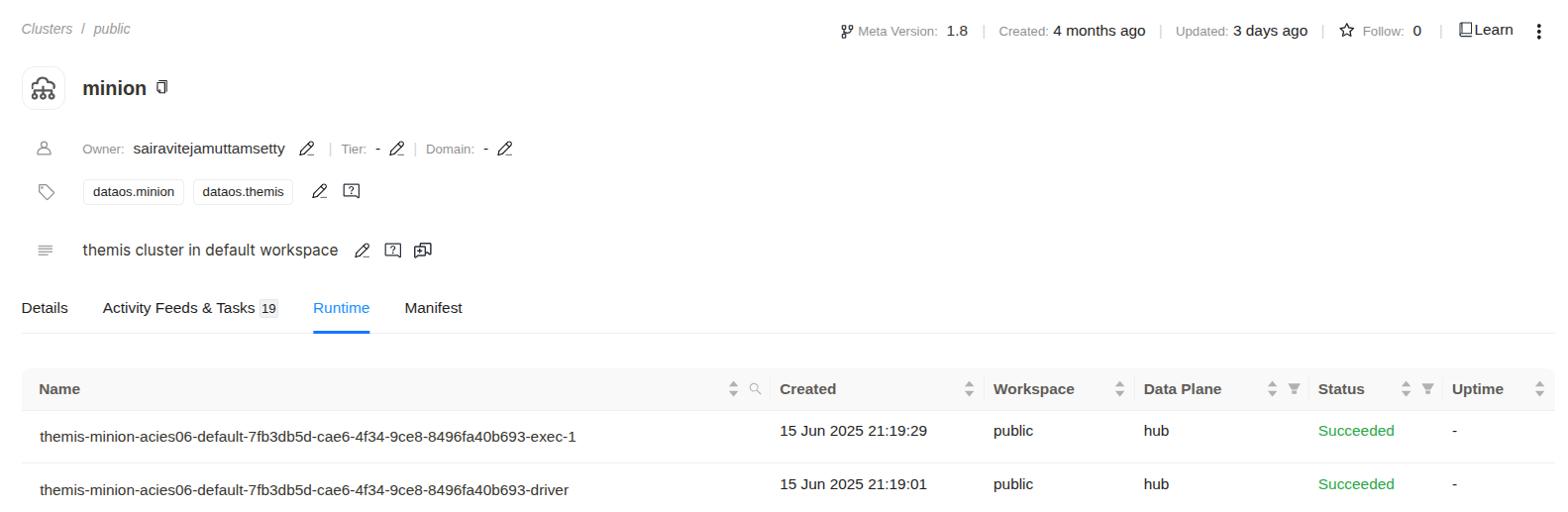Search runtime names with magnifier icon

coord(755,389)
